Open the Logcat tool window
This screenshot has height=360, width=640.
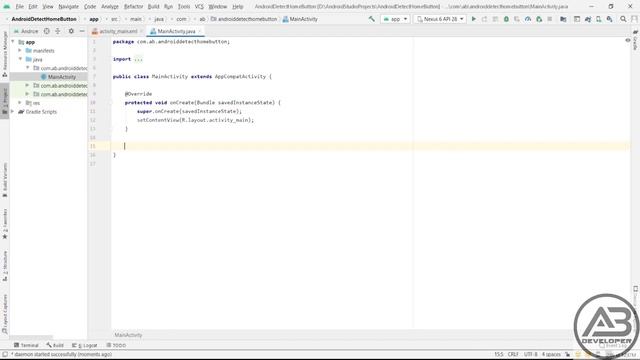pos(85,345)
